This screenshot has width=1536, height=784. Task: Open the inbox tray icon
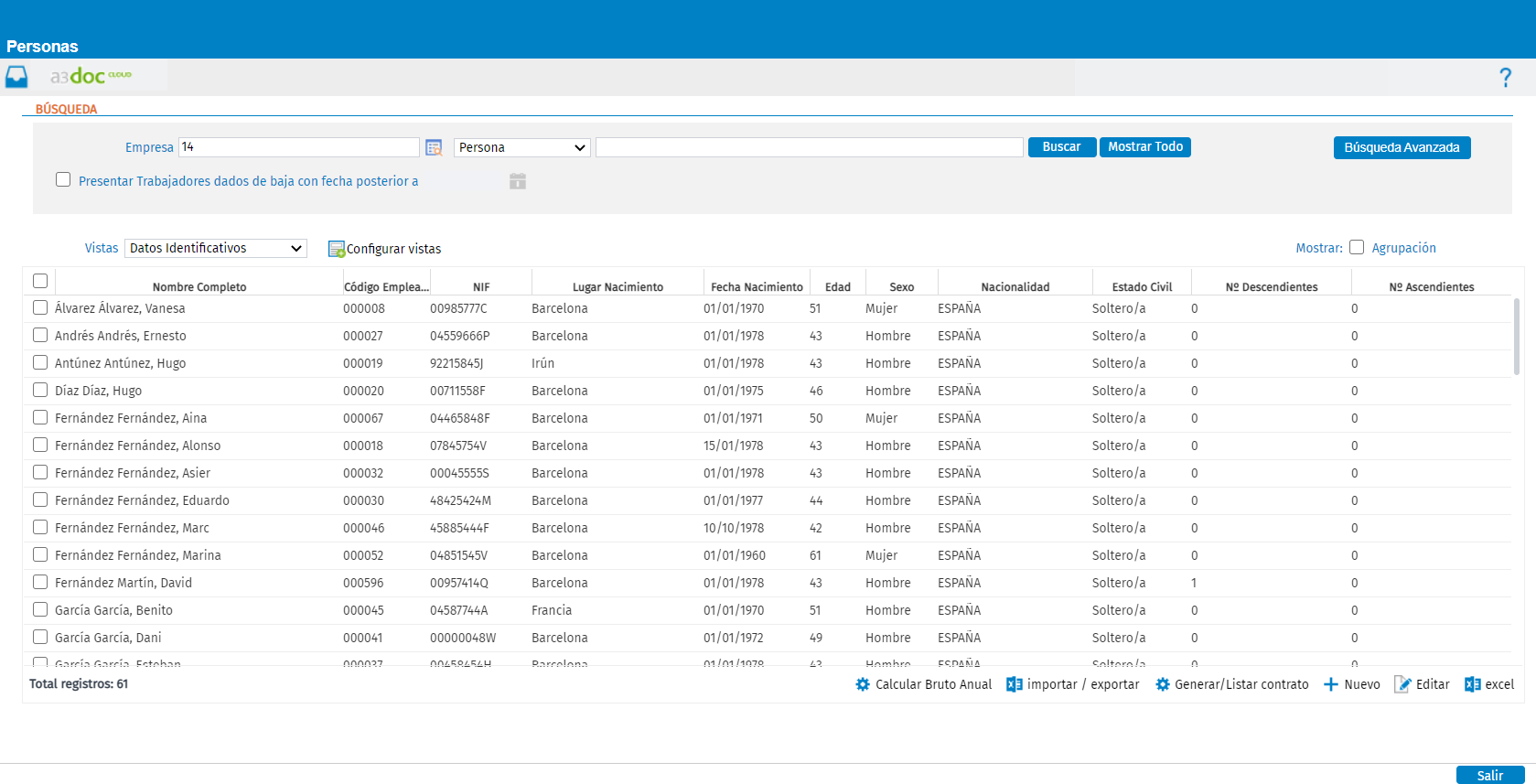coord(16,77)
